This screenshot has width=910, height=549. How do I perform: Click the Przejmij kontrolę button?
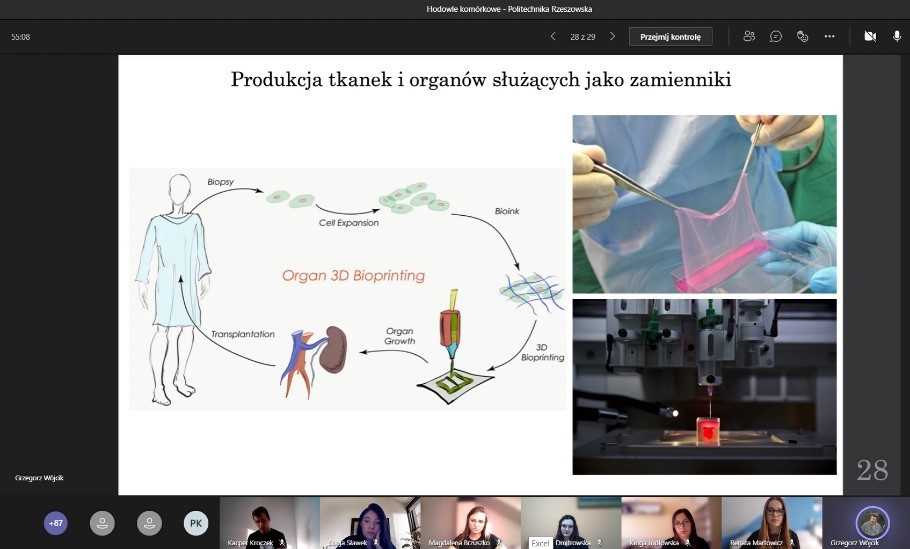click(670, 36)
